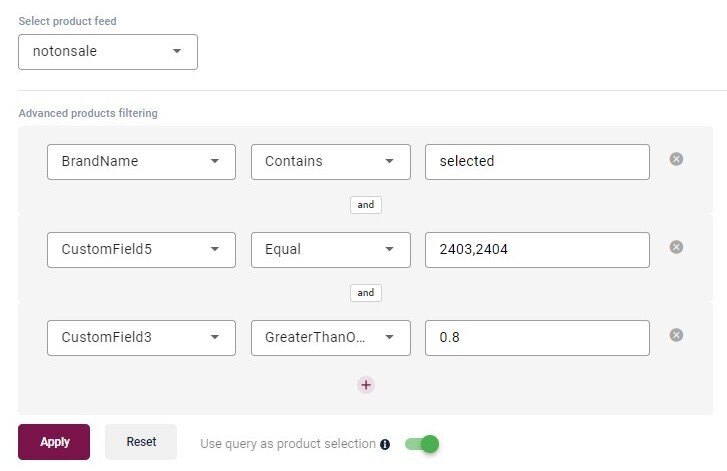Expand the Contains operator dropdown

[x=330, y=162]
